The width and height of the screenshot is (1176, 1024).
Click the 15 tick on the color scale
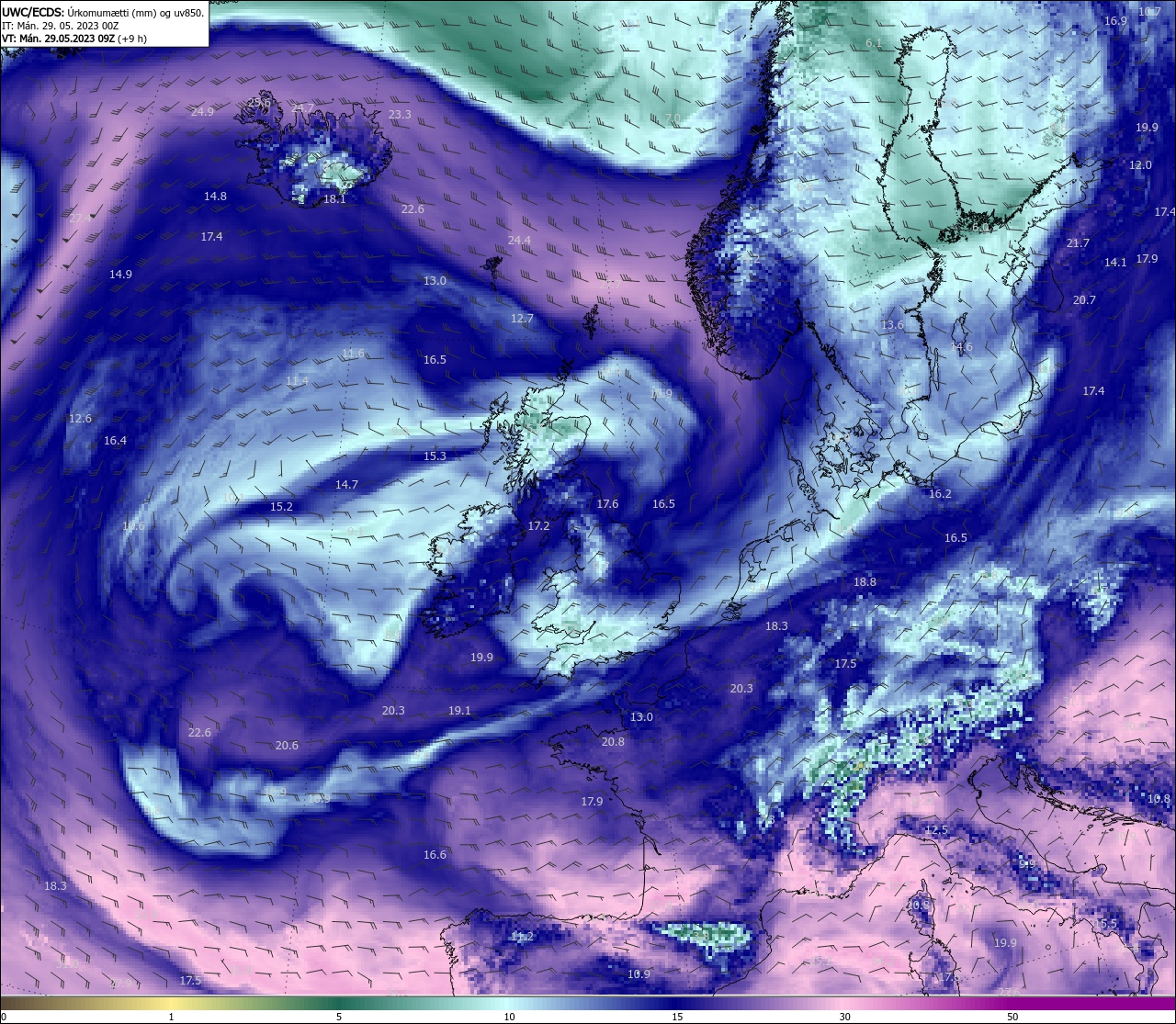click(677, 1017)
